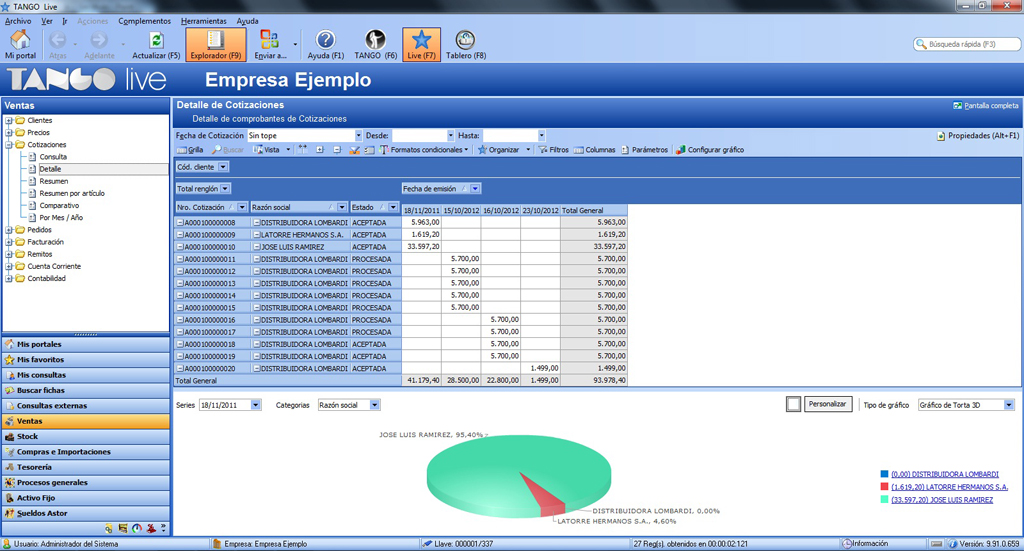The height and width of the screenshot is (551, 1024).
Task: Click the Organizar star button
Action: (498, 150)
